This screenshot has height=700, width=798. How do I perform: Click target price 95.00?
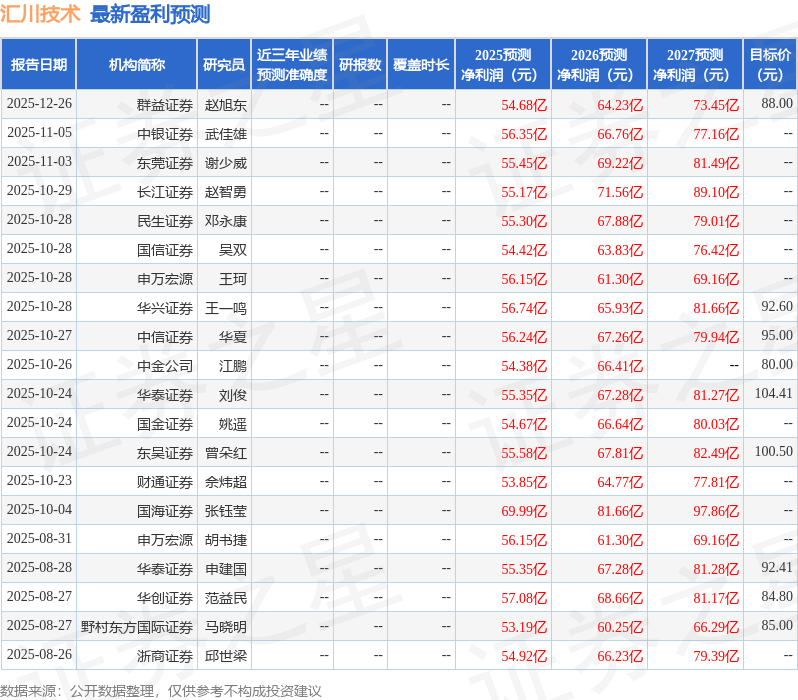[x=777, y=335]
